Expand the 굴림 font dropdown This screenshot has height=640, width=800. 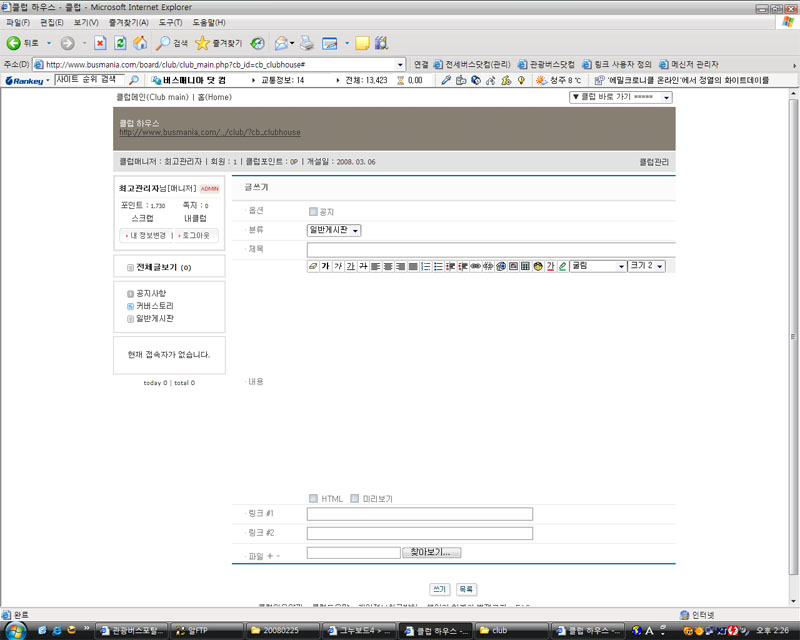[x=597, y=266]
